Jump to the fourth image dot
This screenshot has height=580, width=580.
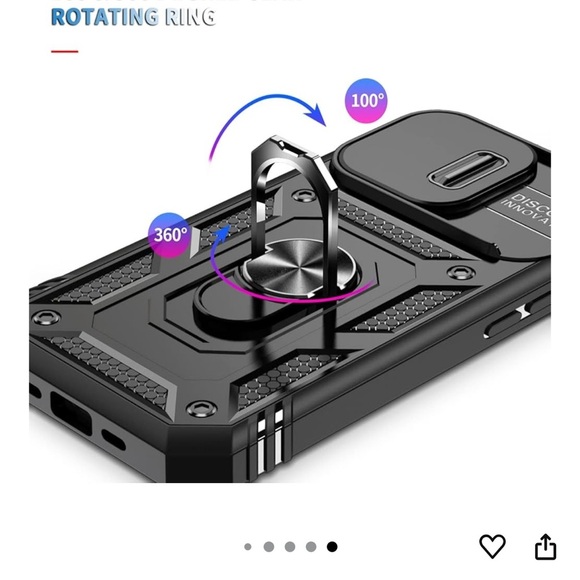[311, 547]
